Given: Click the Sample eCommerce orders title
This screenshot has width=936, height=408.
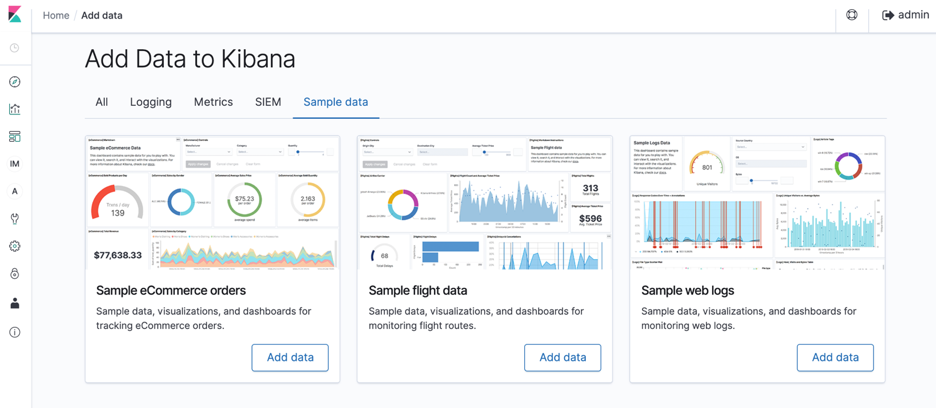Looking at the screenshot, I should pos(171,291).
